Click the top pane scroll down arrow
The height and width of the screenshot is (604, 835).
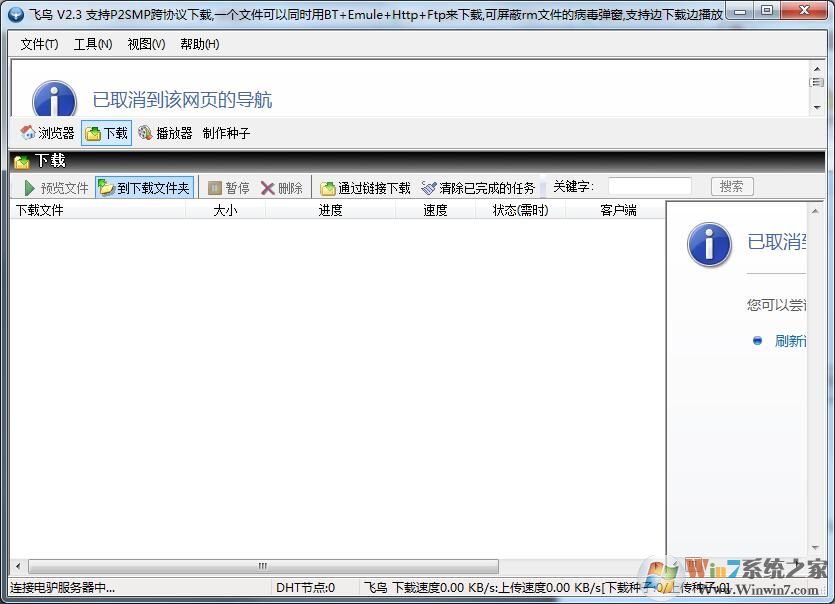coord(817,107)
